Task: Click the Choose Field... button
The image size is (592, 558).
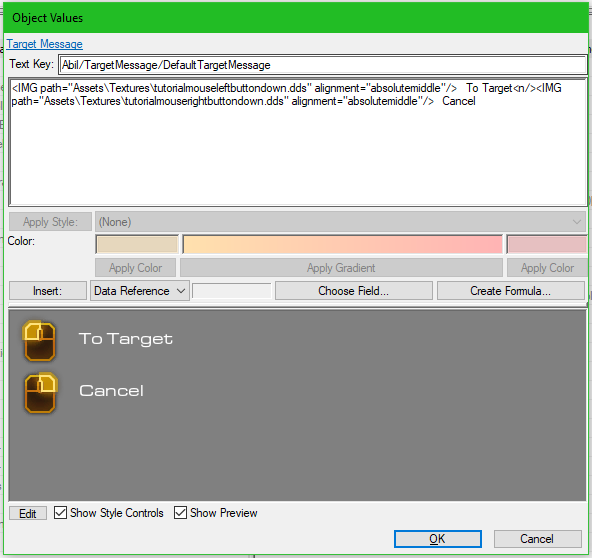Action: pyautogui.click(x=354, y=291)
